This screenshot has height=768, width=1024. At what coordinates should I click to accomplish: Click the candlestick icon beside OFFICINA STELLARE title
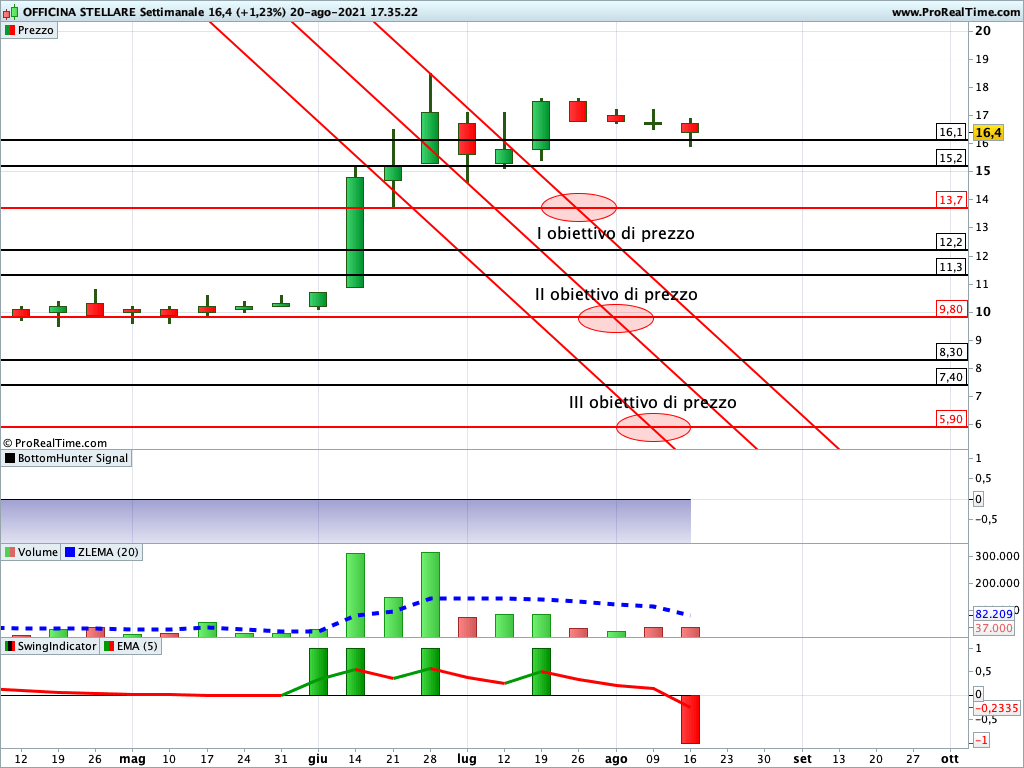click(x=11, y=12)
